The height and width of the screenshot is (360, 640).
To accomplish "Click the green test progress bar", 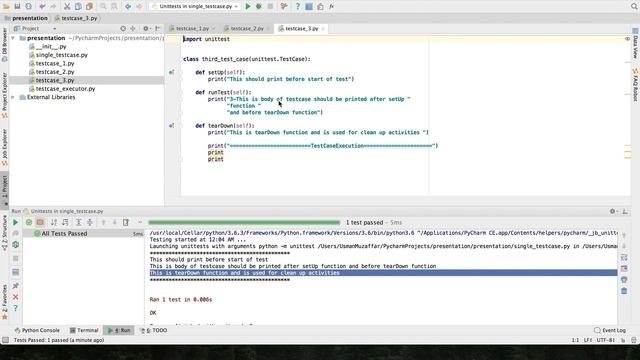I will pyautogui.click(x=244, y=222).
